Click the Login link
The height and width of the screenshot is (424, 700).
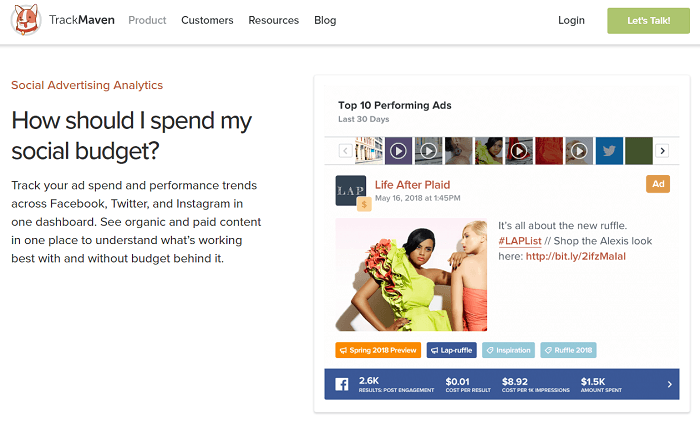(571, 20)
